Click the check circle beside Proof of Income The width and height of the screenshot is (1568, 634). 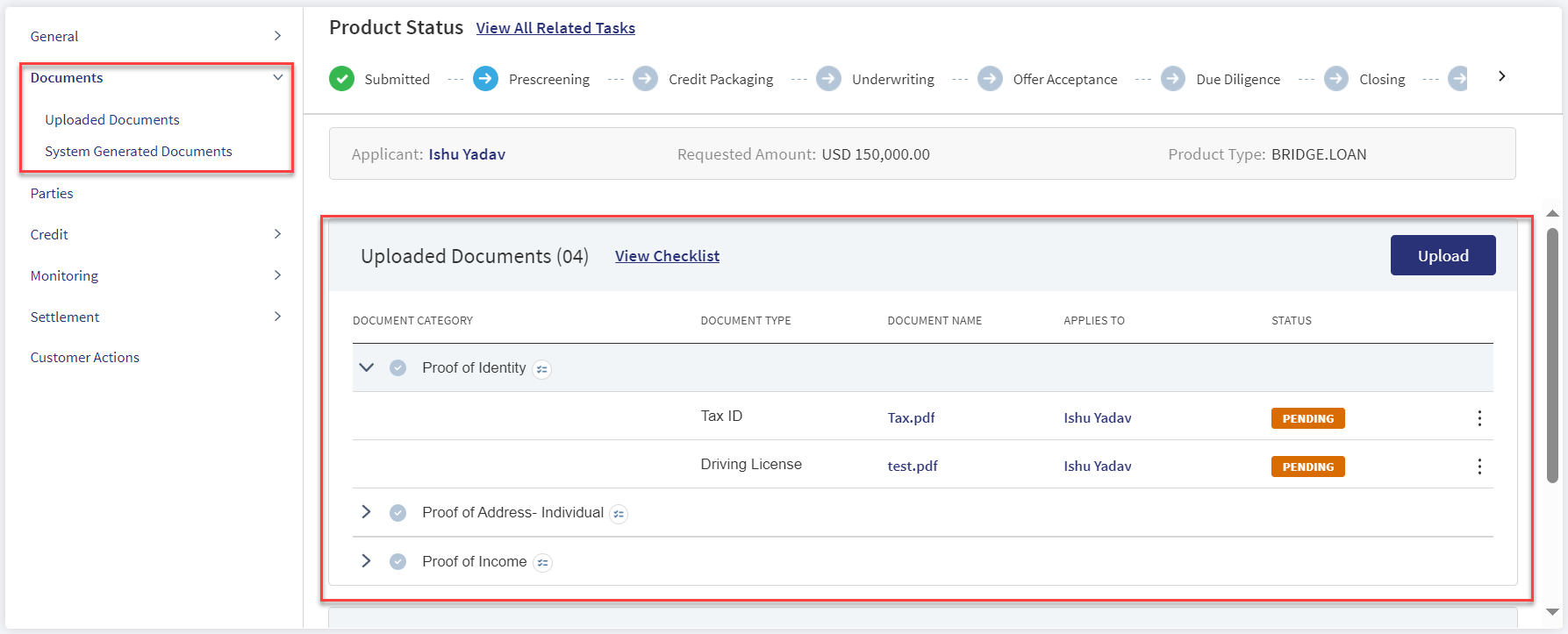tap(397, 561)
